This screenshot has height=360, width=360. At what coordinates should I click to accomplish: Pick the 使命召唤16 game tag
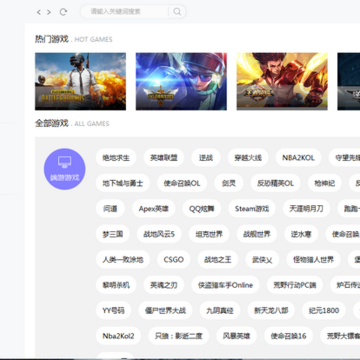pos(289,336)
